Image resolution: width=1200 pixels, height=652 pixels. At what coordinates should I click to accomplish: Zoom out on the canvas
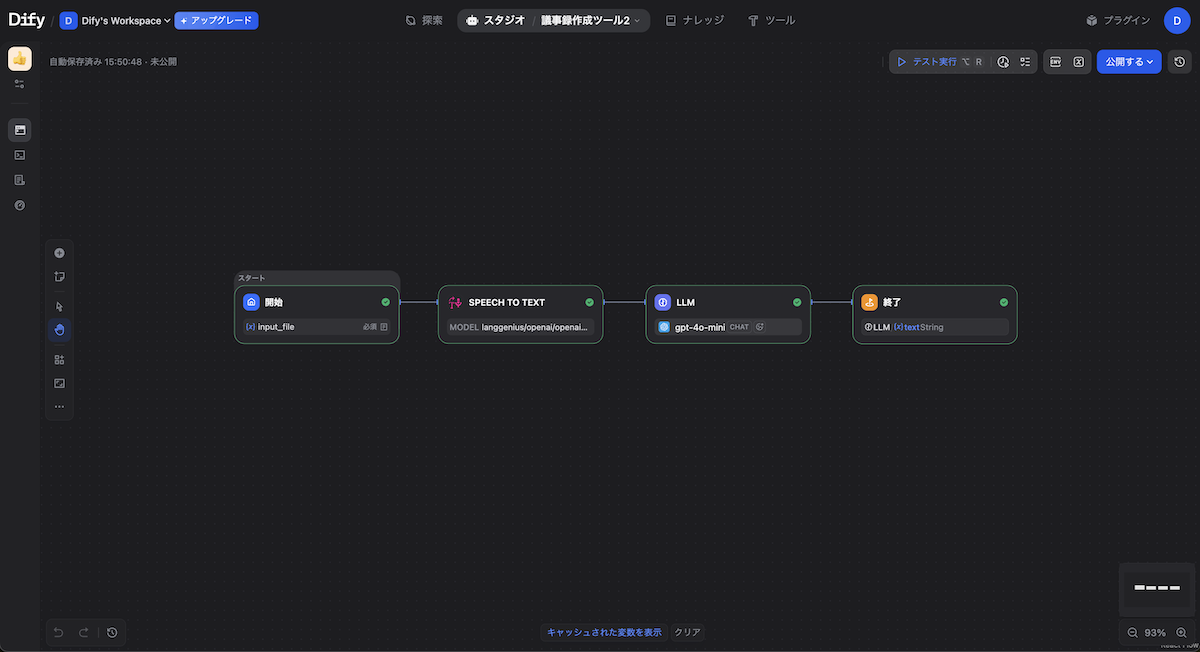(x=1133, y=633)
